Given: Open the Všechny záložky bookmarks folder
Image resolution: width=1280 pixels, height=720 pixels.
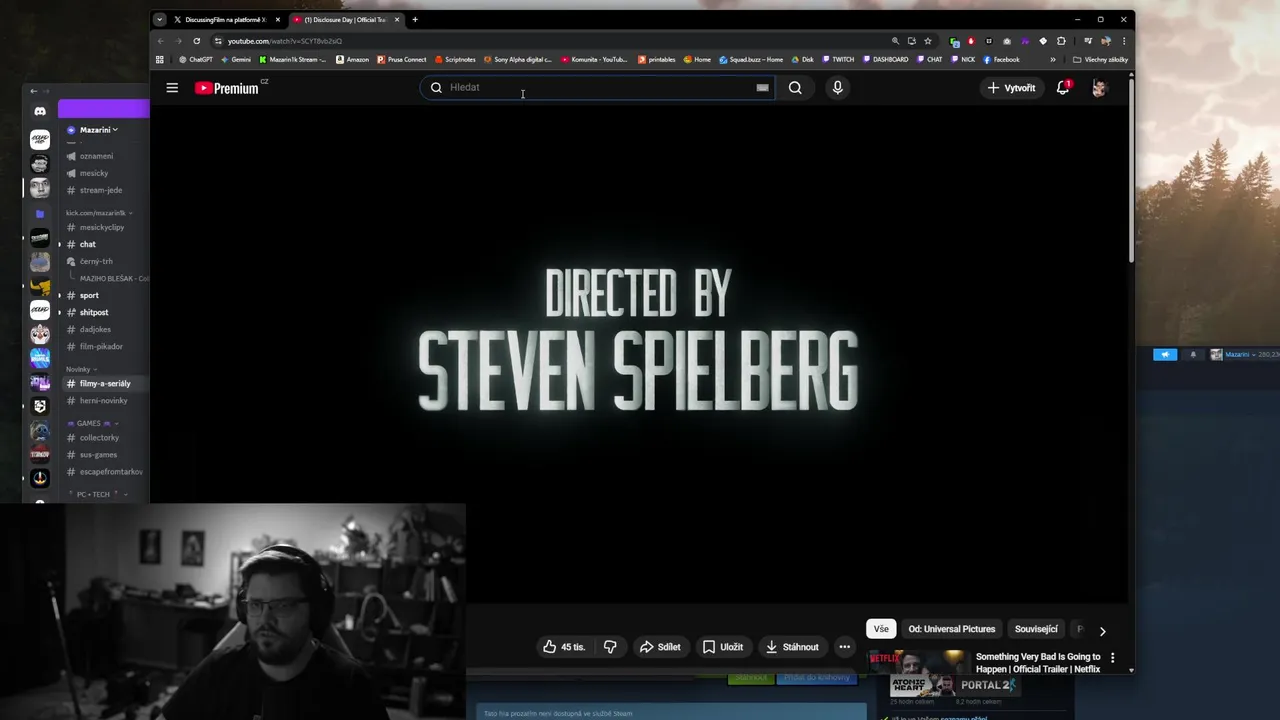Looking at the screenshot, I should 1100,59.
